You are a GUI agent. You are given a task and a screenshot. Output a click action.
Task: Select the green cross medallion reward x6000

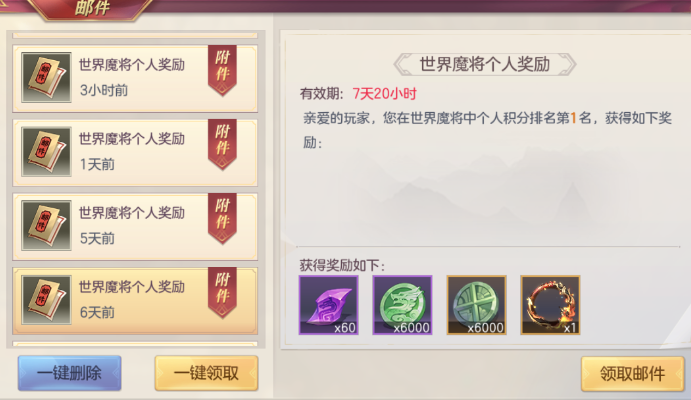pyautogui.click(x=476, y=305)
